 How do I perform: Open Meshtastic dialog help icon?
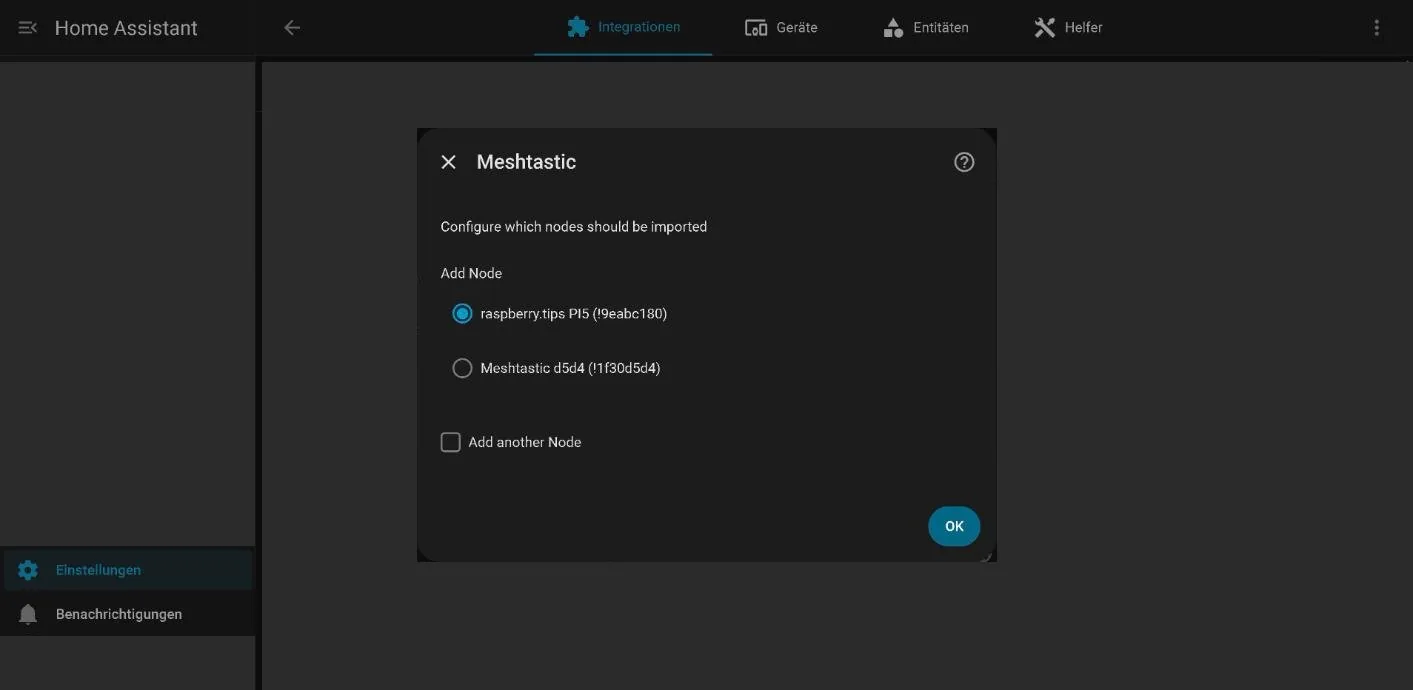[964, 162]
